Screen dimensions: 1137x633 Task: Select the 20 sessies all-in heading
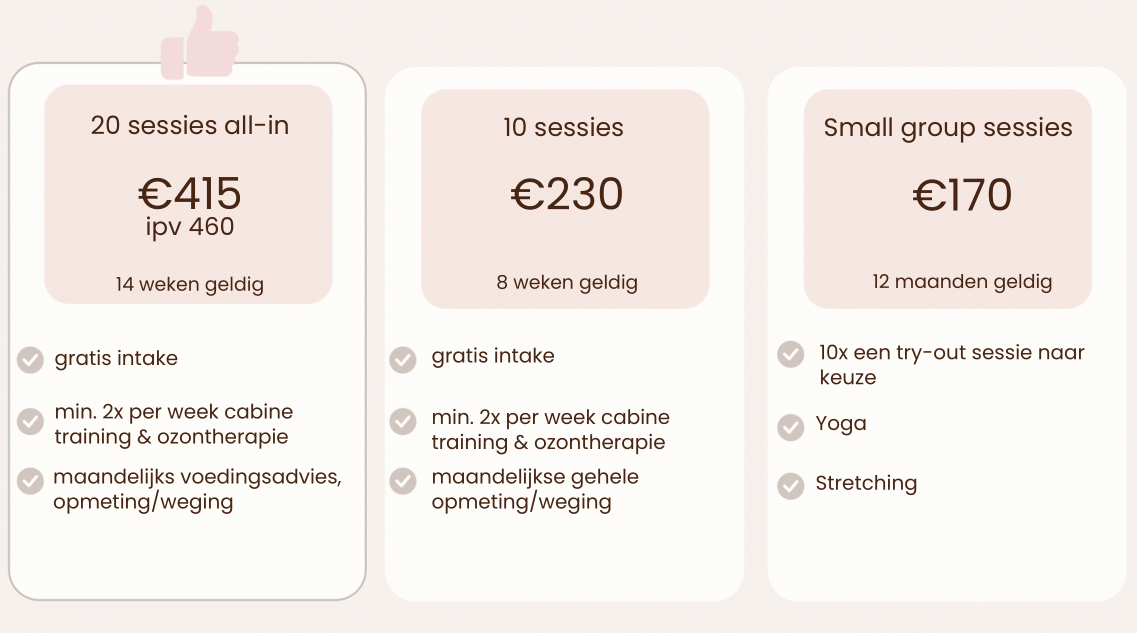[x=189, y=126]
